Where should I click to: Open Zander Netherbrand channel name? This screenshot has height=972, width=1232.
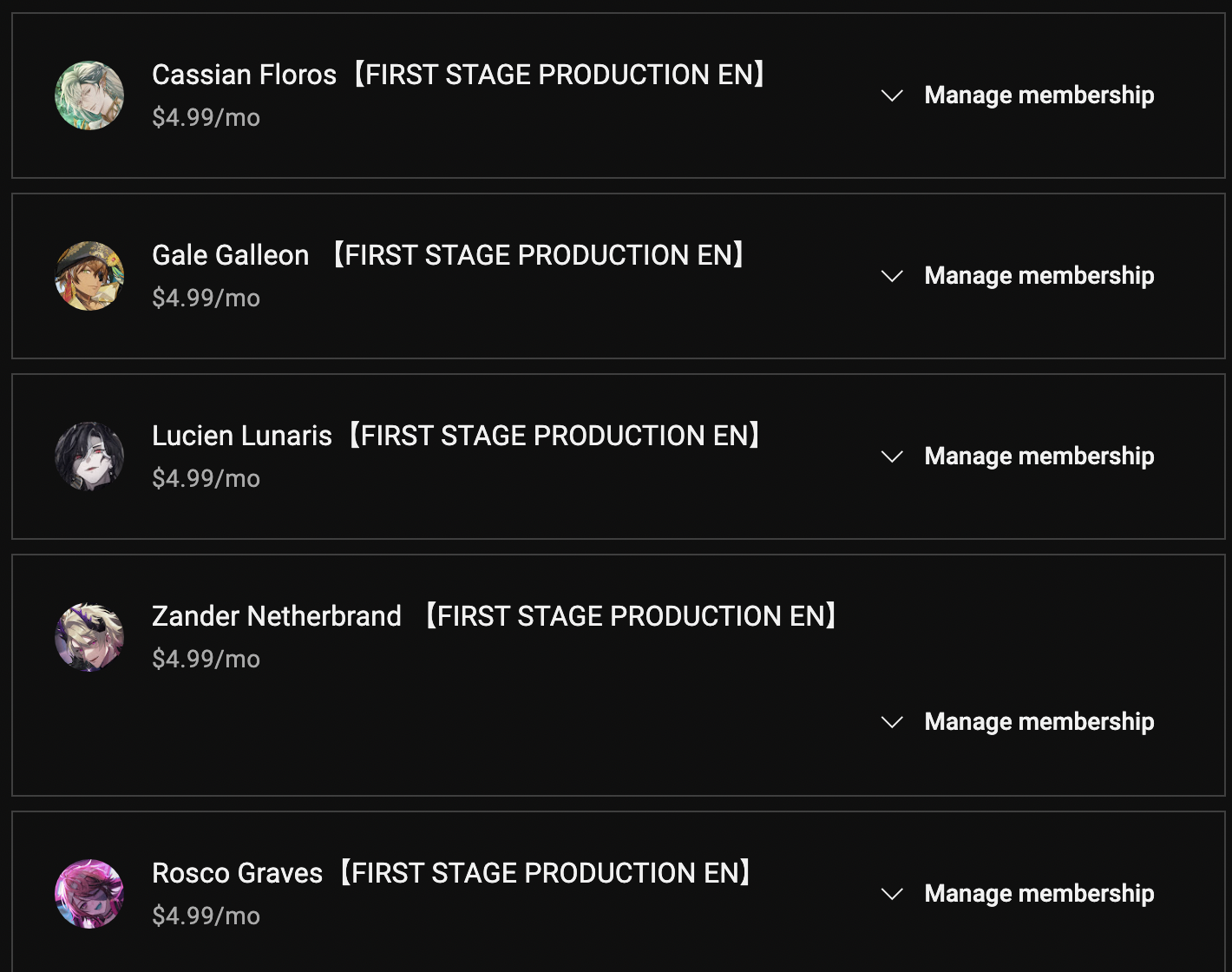(495, 616)
